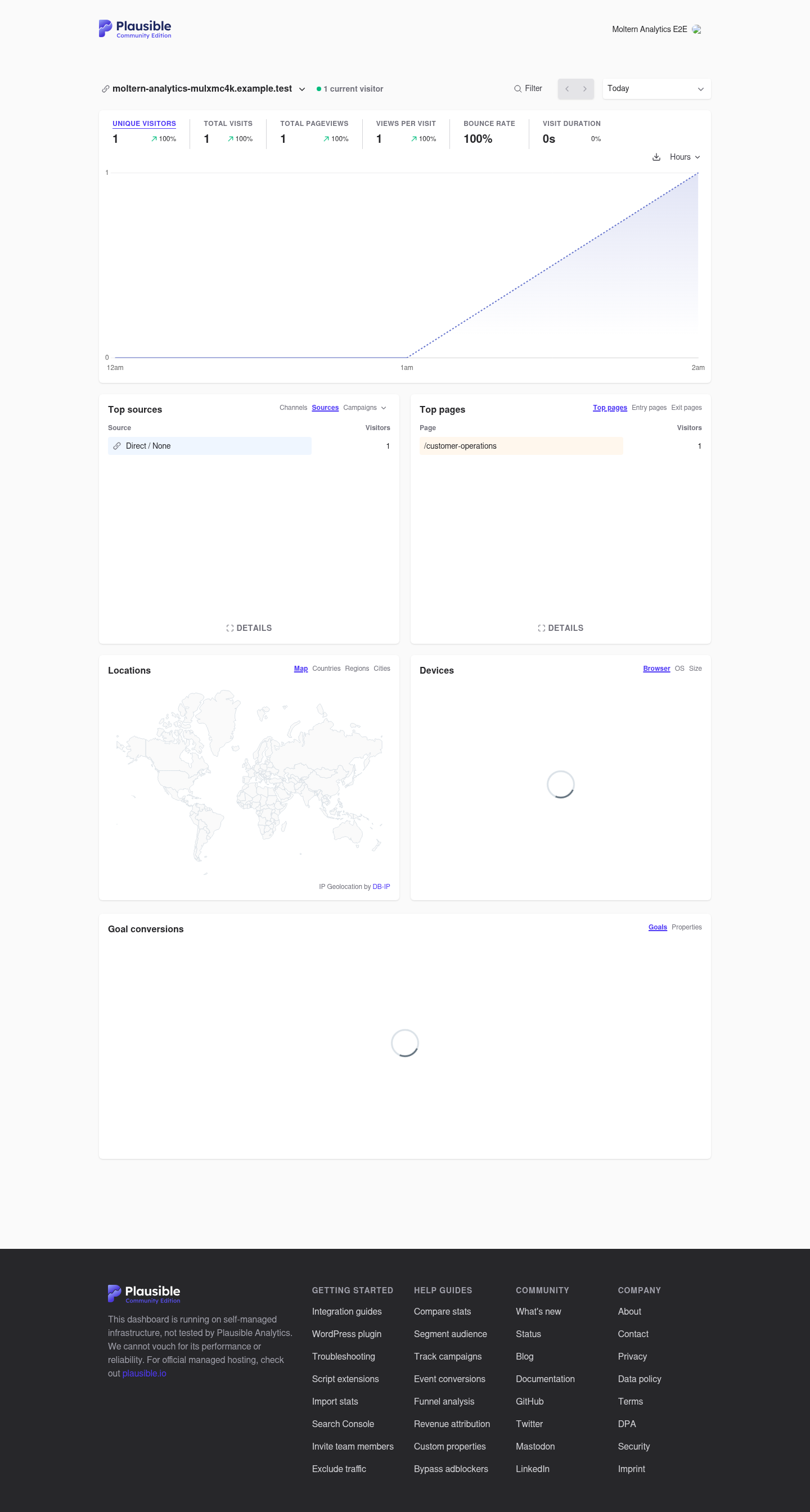Click the world map in Locations
The height and width of the screenshot is (1512, 810).
(249, 782)
